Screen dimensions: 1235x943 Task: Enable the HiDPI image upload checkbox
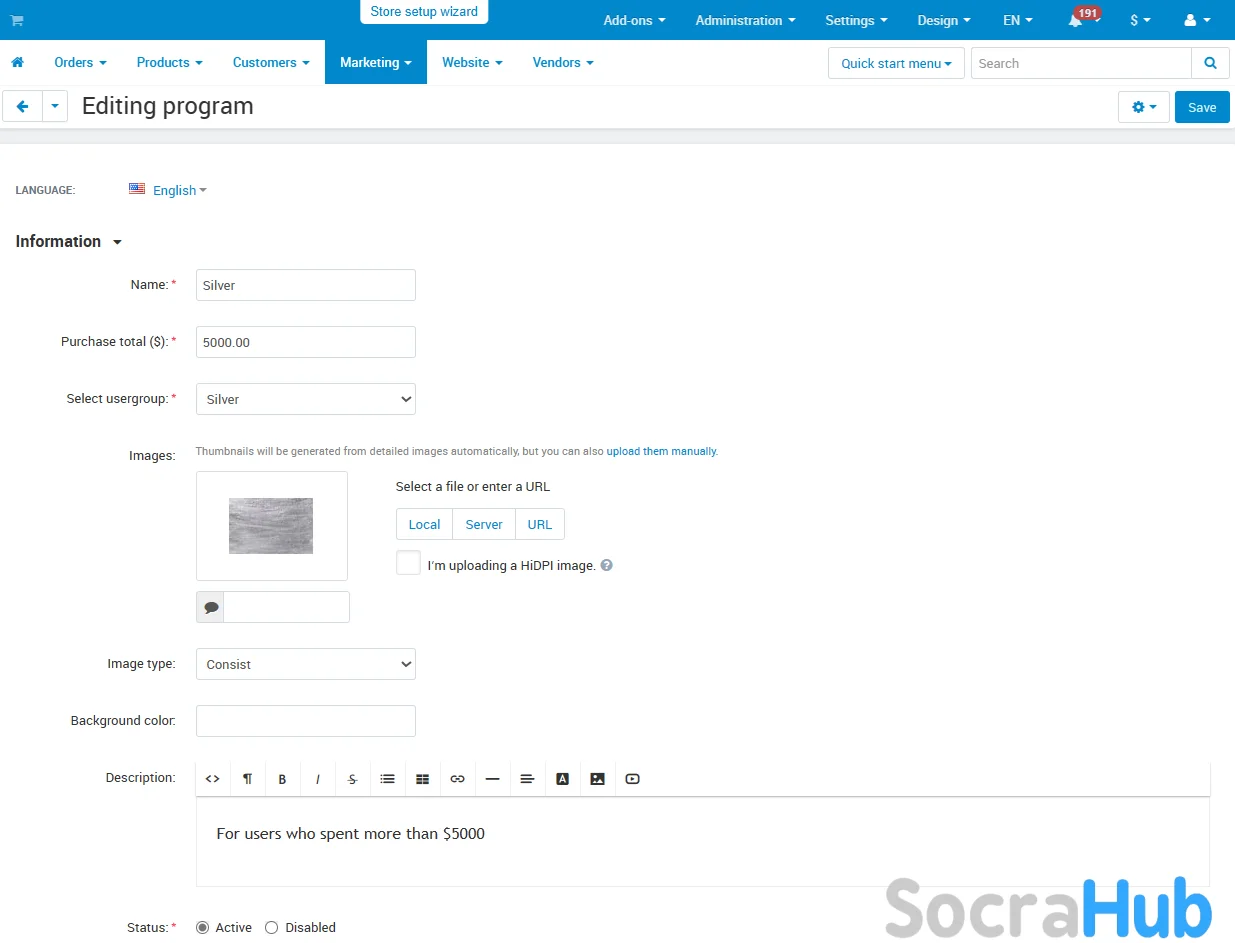point(408,563)
